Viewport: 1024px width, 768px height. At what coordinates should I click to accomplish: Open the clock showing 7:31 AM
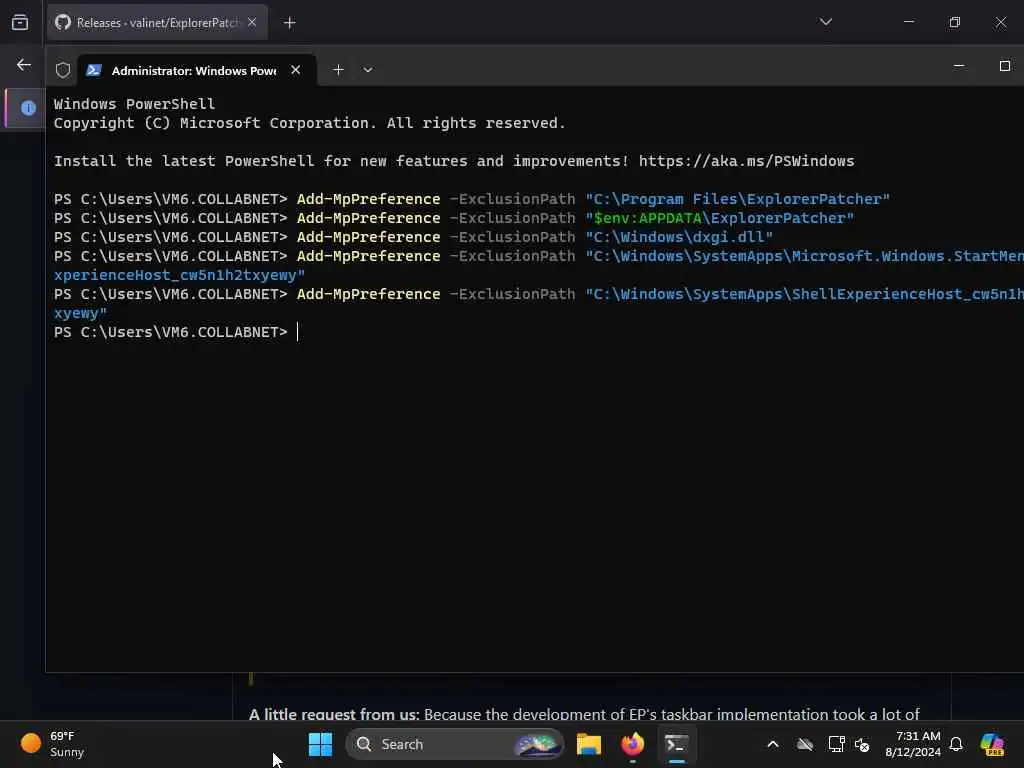pyautogui.click(x=913, y=744)
